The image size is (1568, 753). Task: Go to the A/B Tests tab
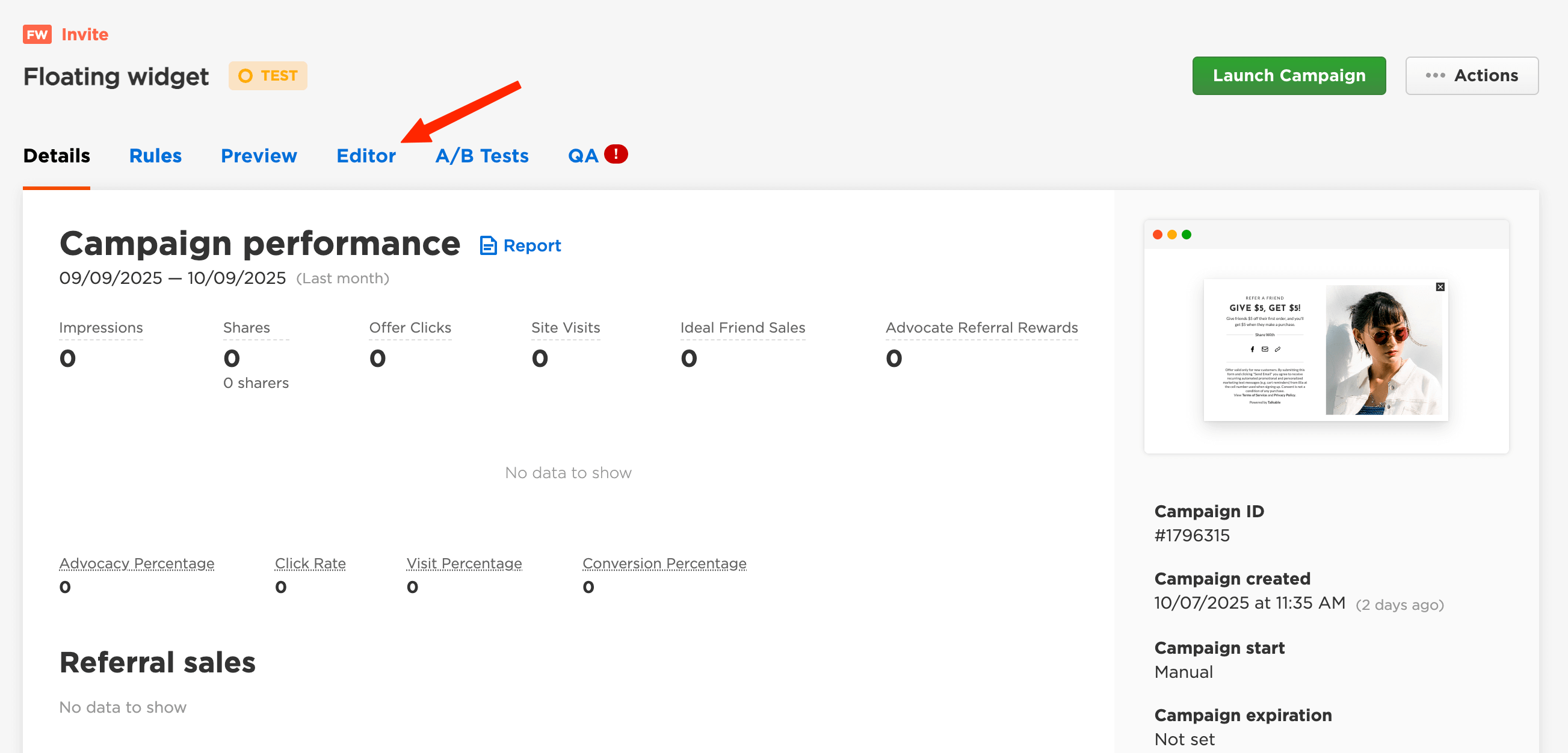[x=481, y=156]
